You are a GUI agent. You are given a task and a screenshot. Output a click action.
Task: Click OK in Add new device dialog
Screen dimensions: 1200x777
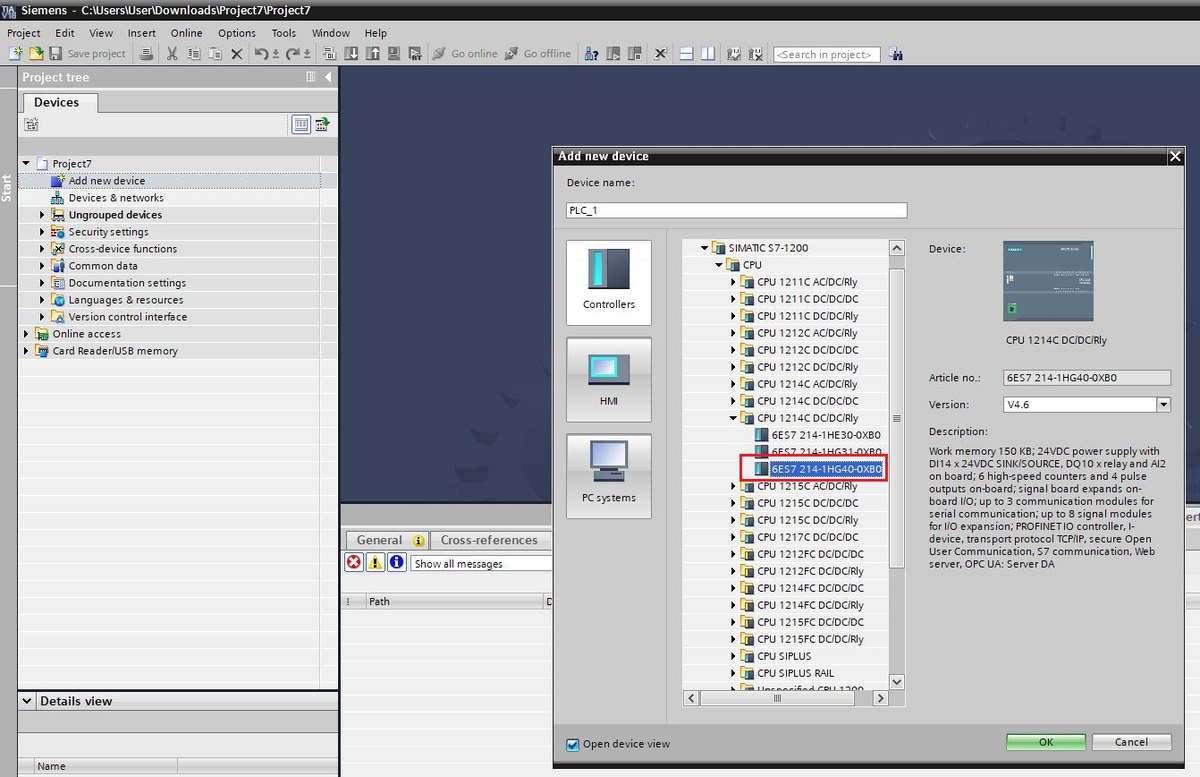coord(1046,742)
